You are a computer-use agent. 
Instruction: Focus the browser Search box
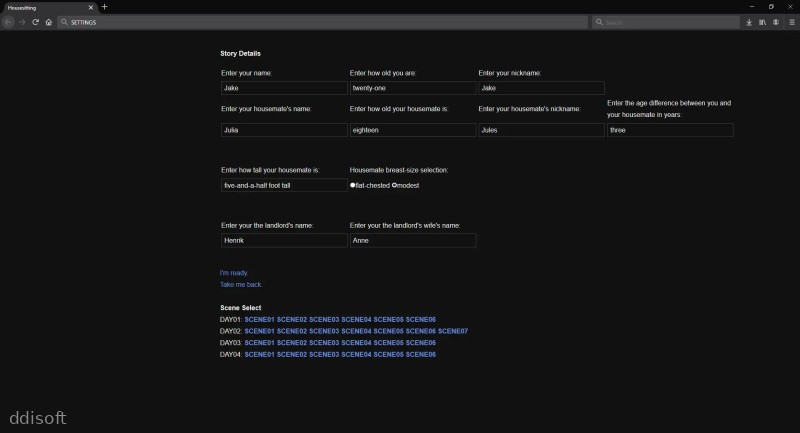(666, 22)
